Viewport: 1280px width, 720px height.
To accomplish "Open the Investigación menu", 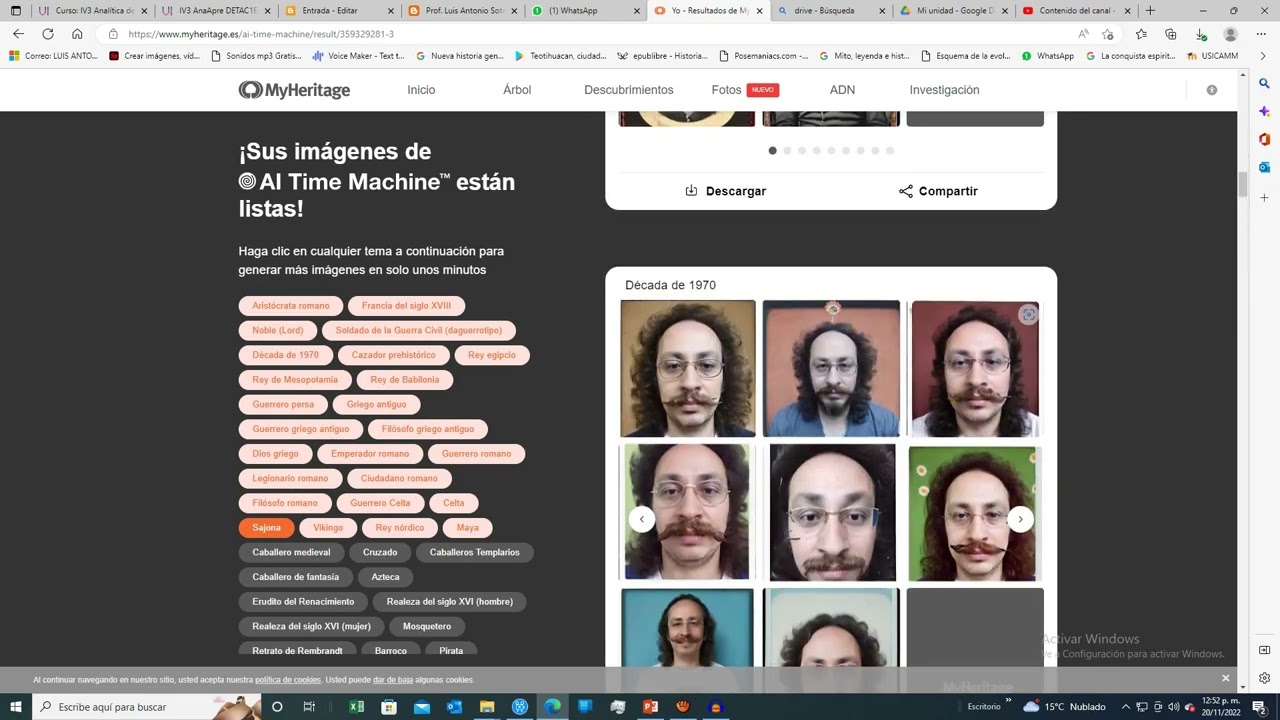I will tap(944, 90).
